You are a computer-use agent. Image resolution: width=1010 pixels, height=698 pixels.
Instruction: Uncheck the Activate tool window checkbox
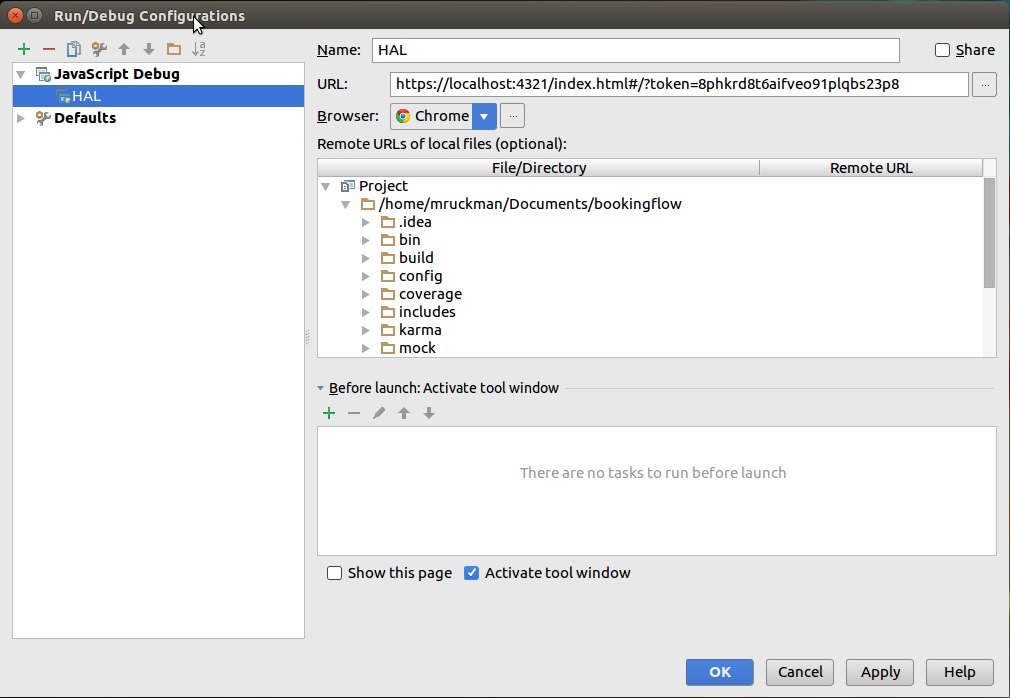[x=472, y=573]
